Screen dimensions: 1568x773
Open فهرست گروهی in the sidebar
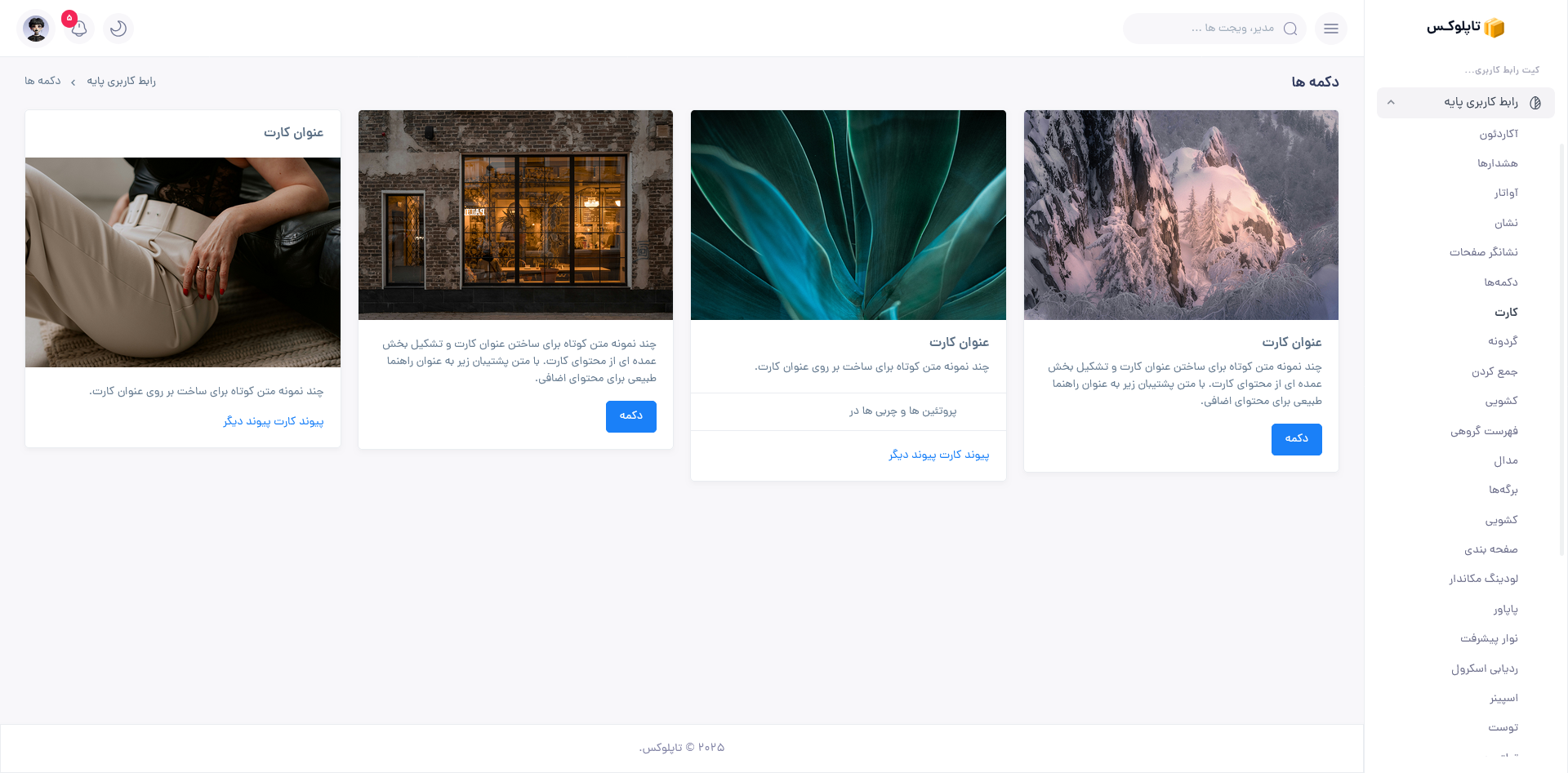[x=1484, y=431]
